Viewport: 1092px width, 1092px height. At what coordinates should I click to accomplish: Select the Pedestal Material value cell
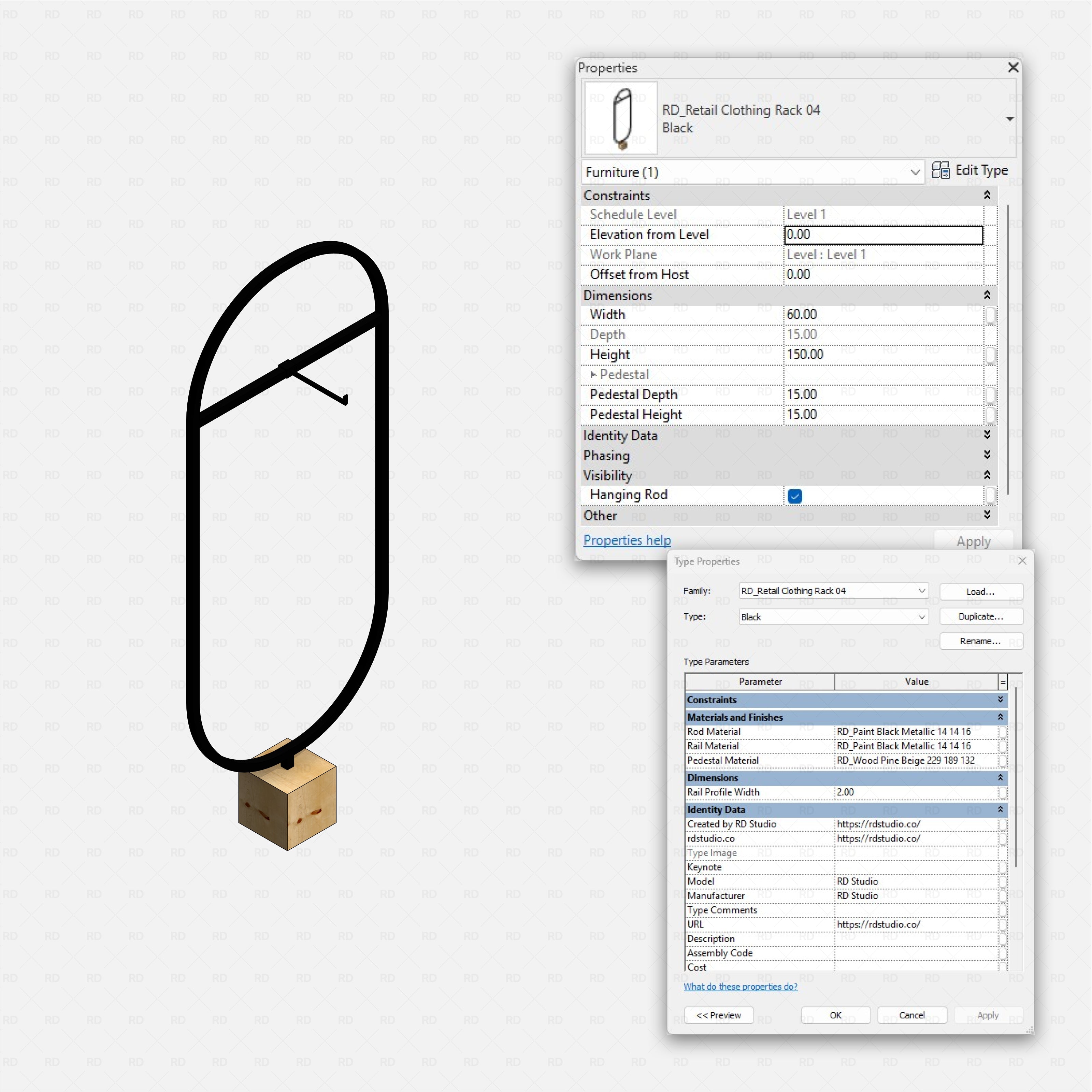click(x=916, y=760)
